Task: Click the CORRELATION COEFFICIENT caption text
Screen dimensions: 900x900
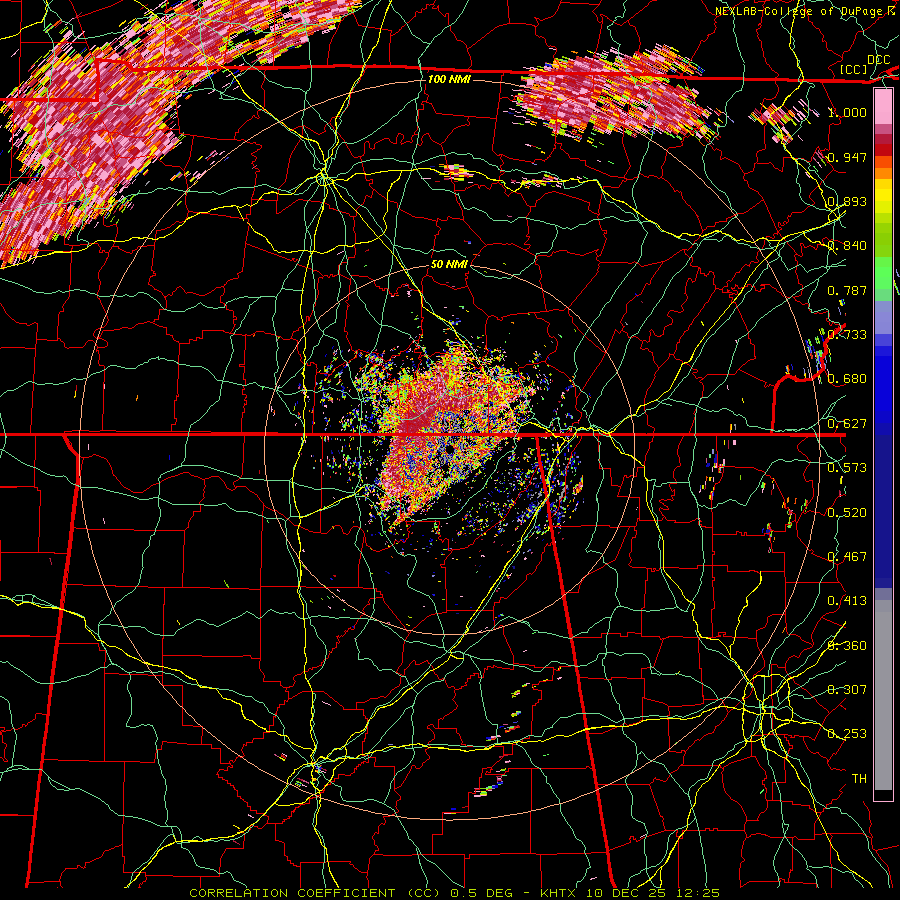Action: tap(292, 893)
